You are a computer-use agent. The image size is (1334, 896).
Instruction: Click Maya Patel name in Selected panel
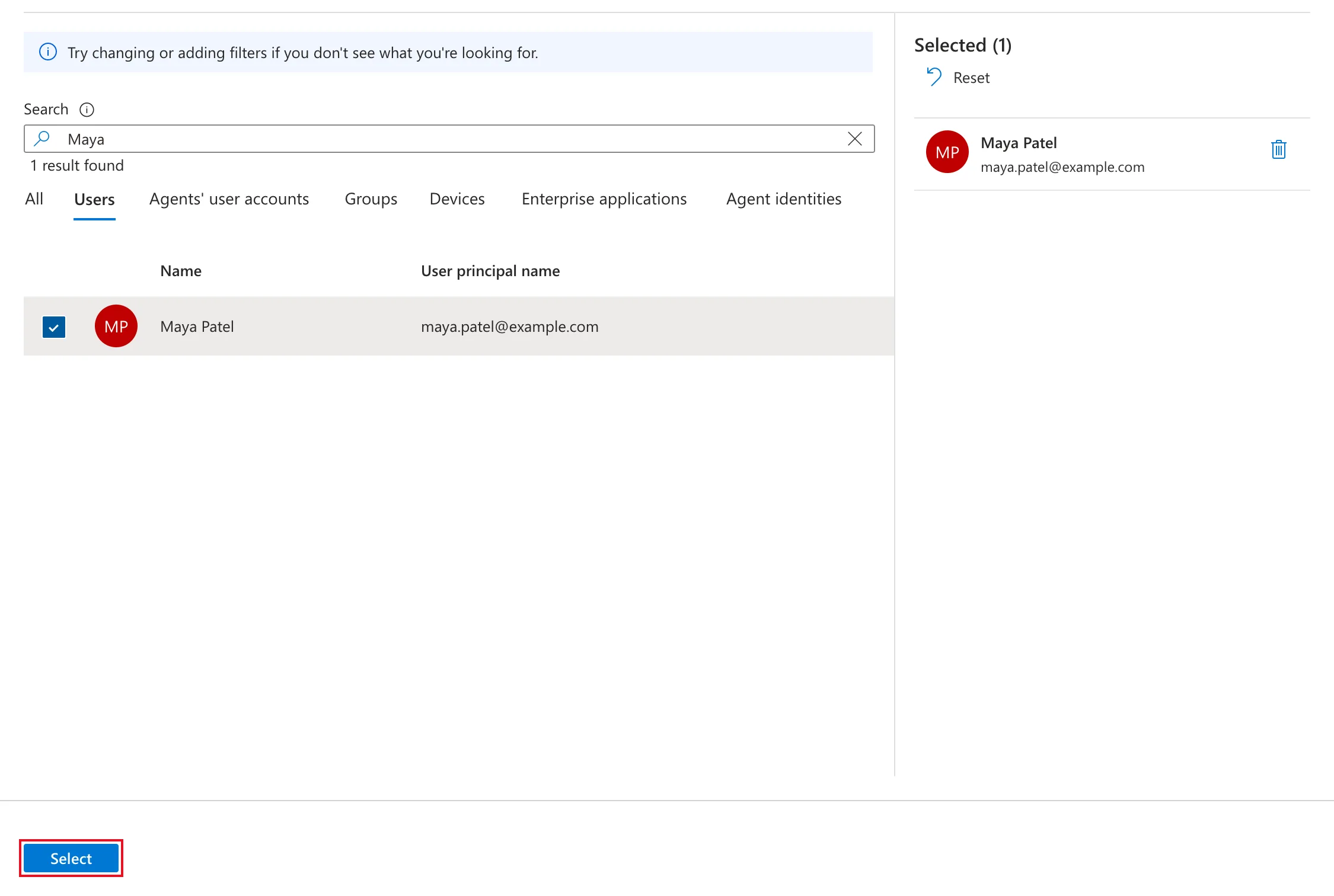point(1019,143)
